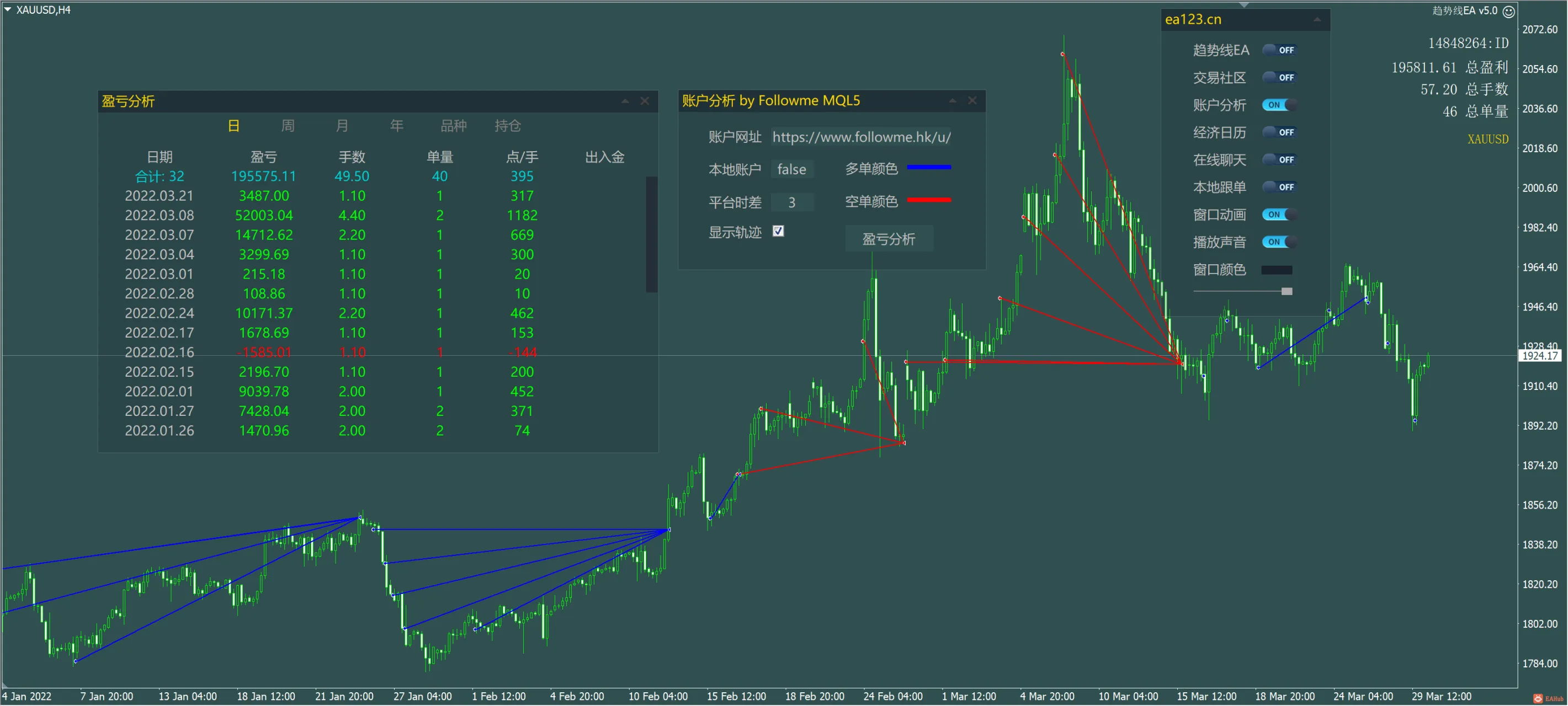Image resolution: width=1568 pixels, height=706 pixels.
Task: Uncheck the 显示轨迹 checkbox
Action: click(778, 231)
